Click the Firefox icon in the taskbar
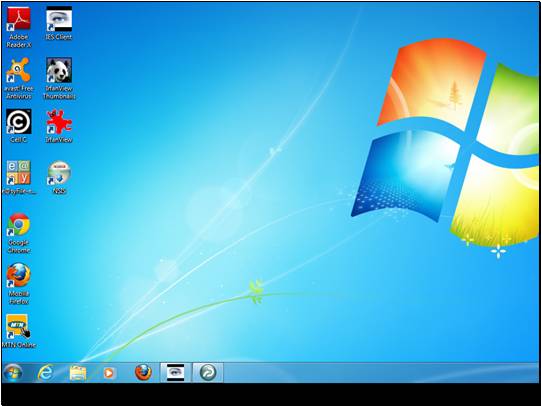The height and width of the screenshot is (406, 541). click(x=143, y=373)
